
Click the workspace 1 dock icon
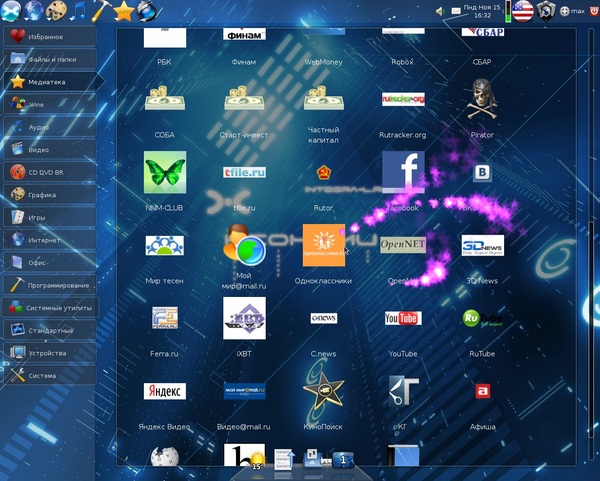pyautogui.click(x=343, y=460)
